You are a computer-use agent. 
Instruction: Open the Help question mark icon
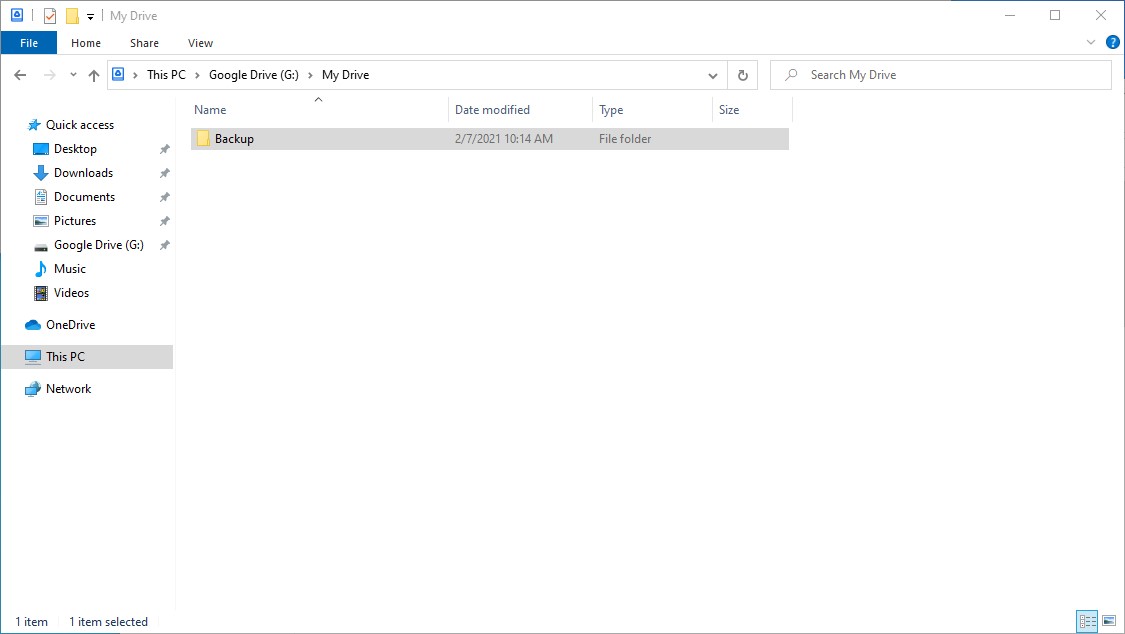(1112, 43)
